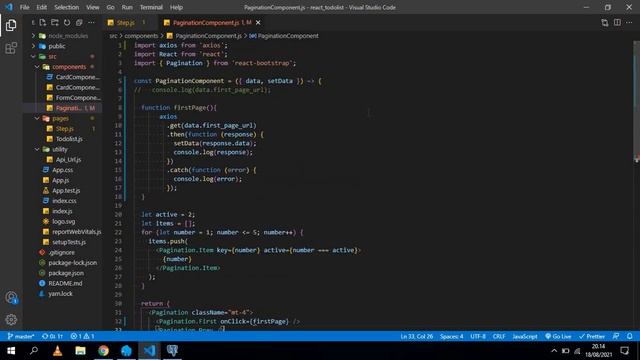Viewport: 640px width, 360px height.
Task: Click the master branch indicator
Action: tap(21, 336)
